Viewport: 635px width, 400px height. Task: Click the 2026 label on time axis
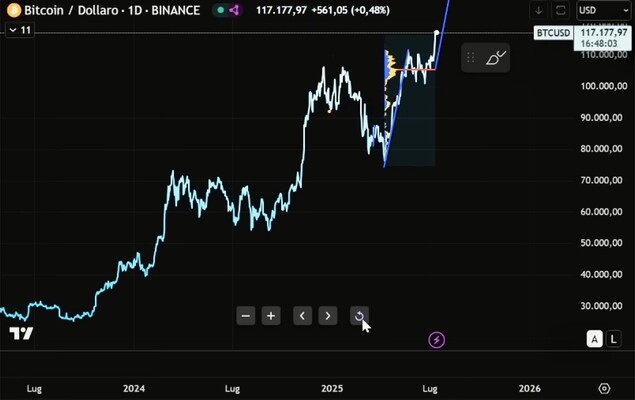click(x=530, y=389)
